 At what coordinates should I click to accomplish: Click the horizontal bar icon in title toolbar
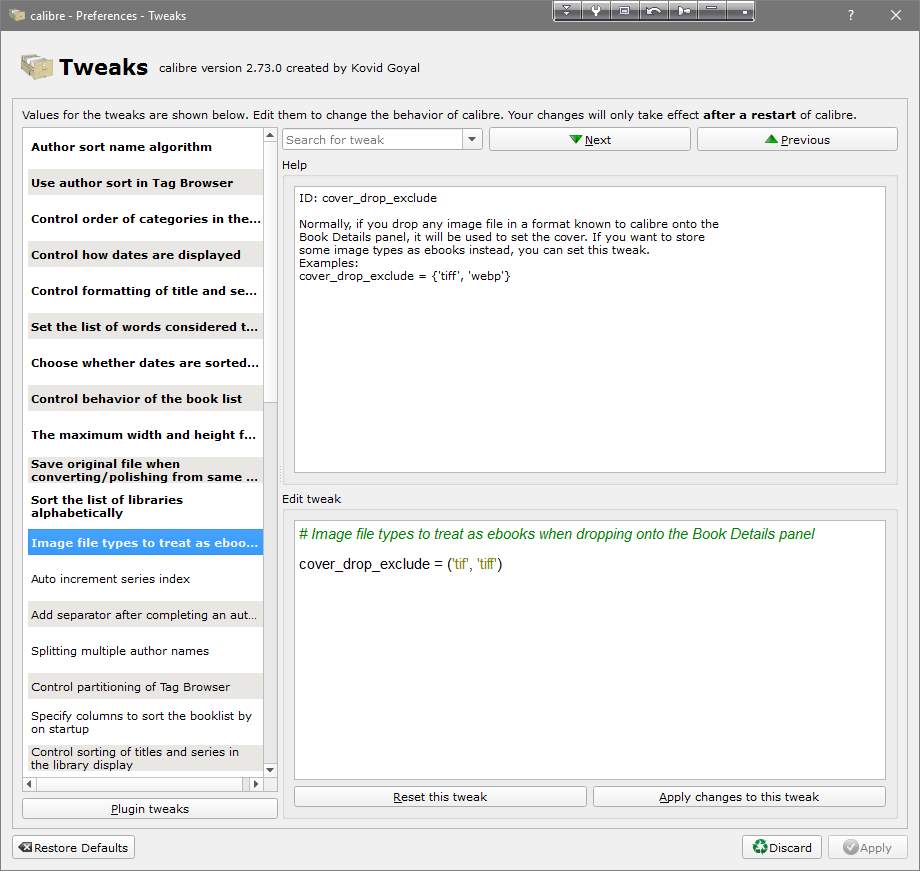click(711, 11)
